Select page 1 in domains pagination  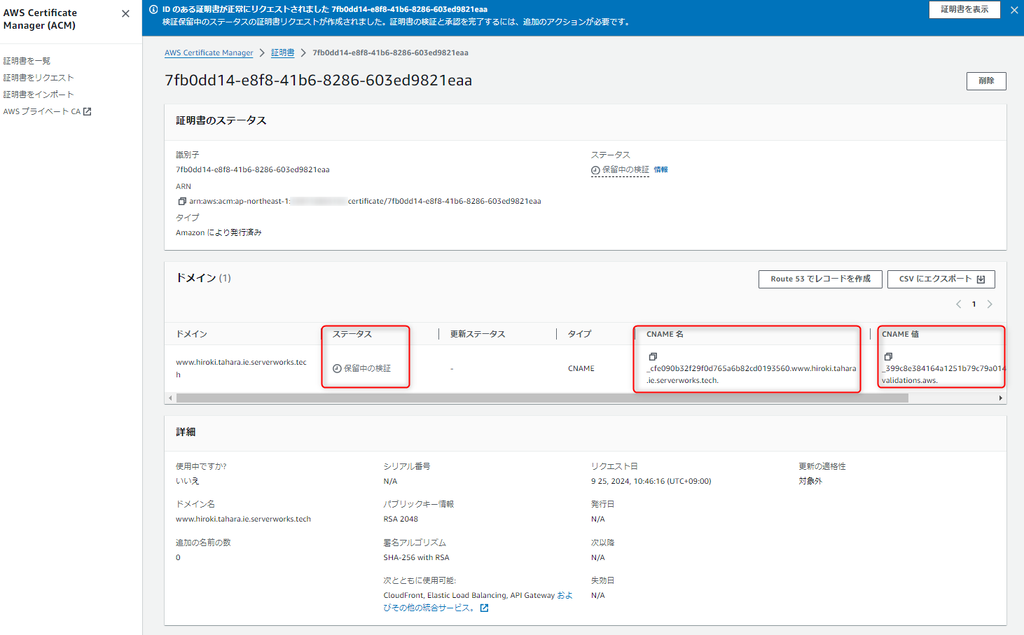[974, 304]
